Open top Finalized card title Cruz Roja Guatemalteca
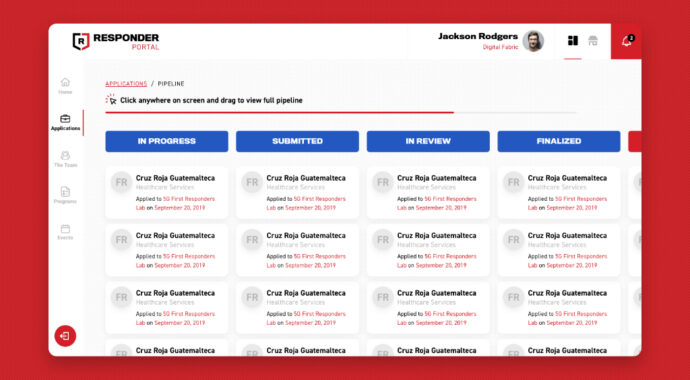Screen dimensions: 690x380 pos(567,178)
